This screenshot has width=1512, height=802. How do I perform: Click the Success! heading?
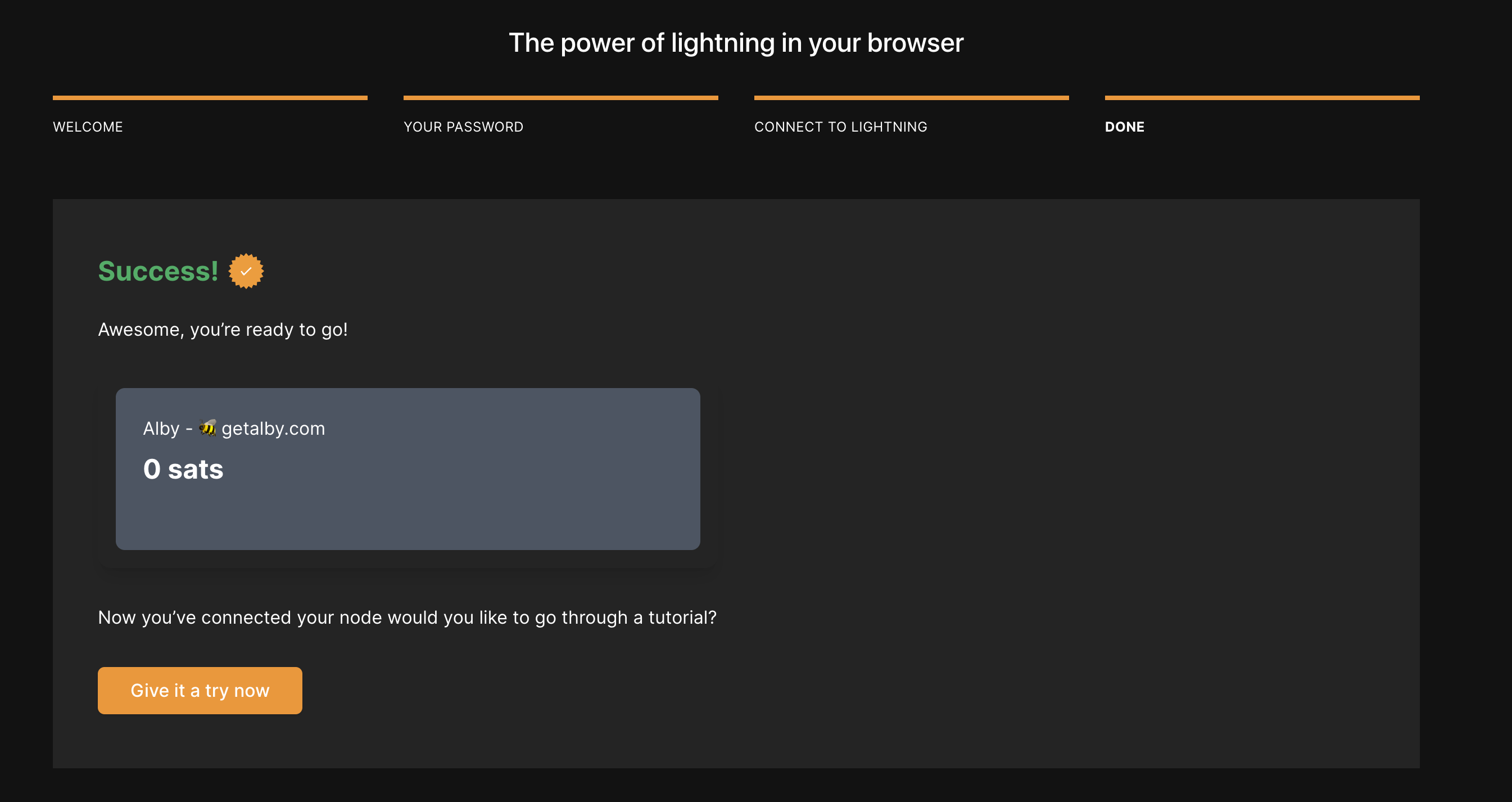(x=157, y=271)
